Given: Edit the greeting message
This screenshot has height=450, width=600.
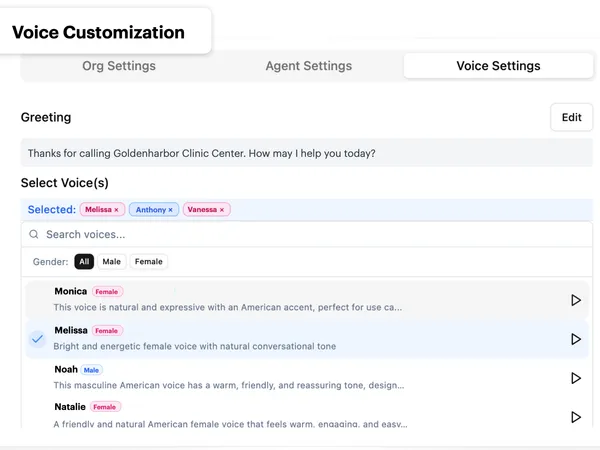Looking at the screenshot, I should 571,117.
